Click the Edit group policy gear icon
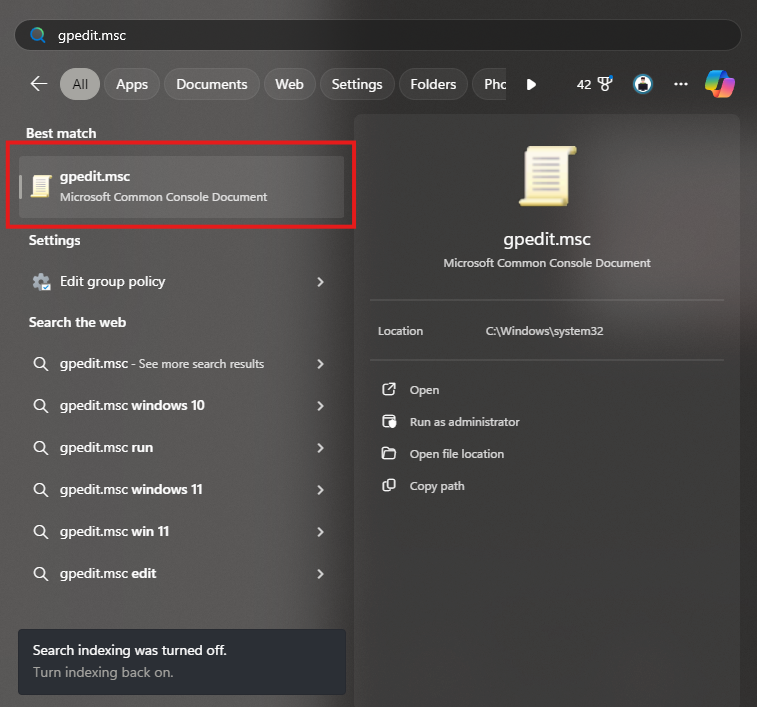The image size is (757, 707). point(42,282)
